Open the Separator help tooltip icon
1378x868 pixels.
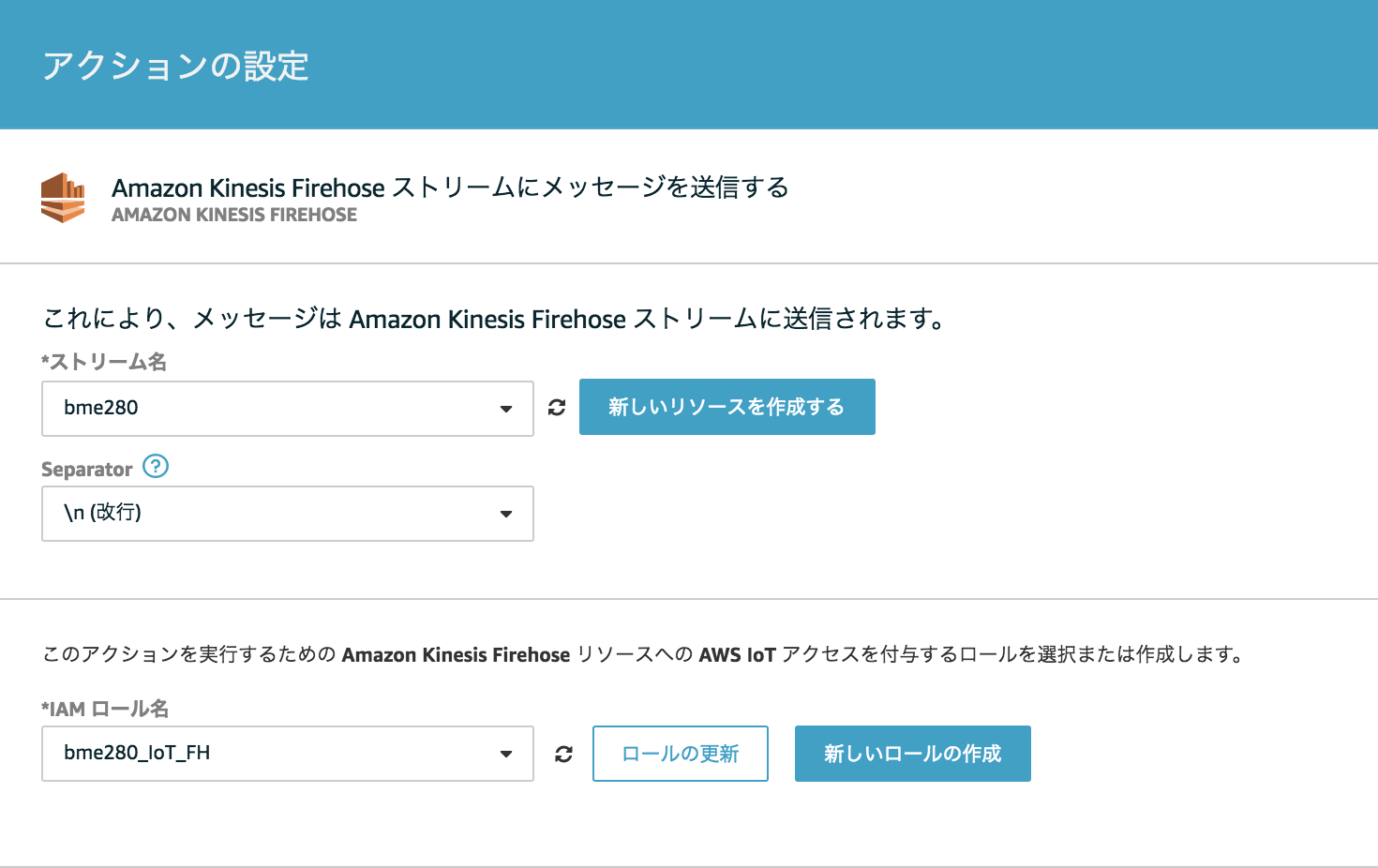point(156,467)
